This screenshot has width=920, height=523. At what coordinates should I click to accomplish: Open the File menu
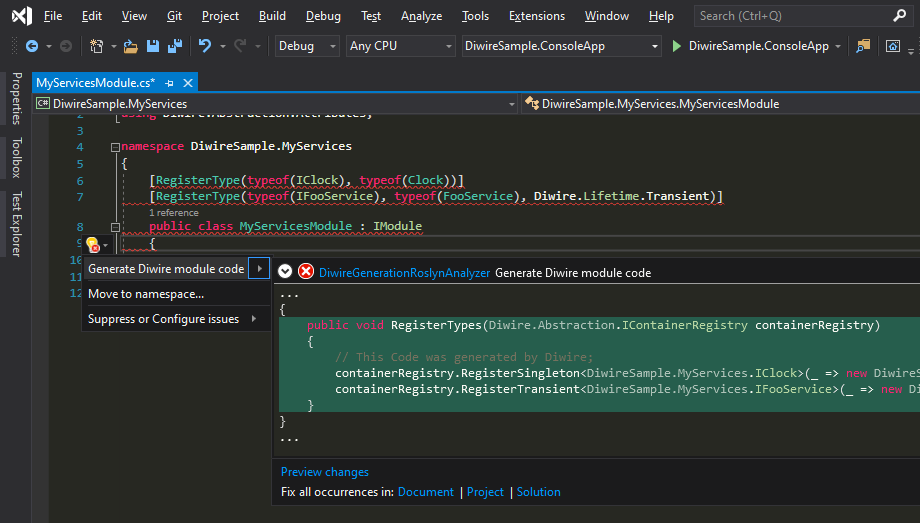(x=53, y=16)
